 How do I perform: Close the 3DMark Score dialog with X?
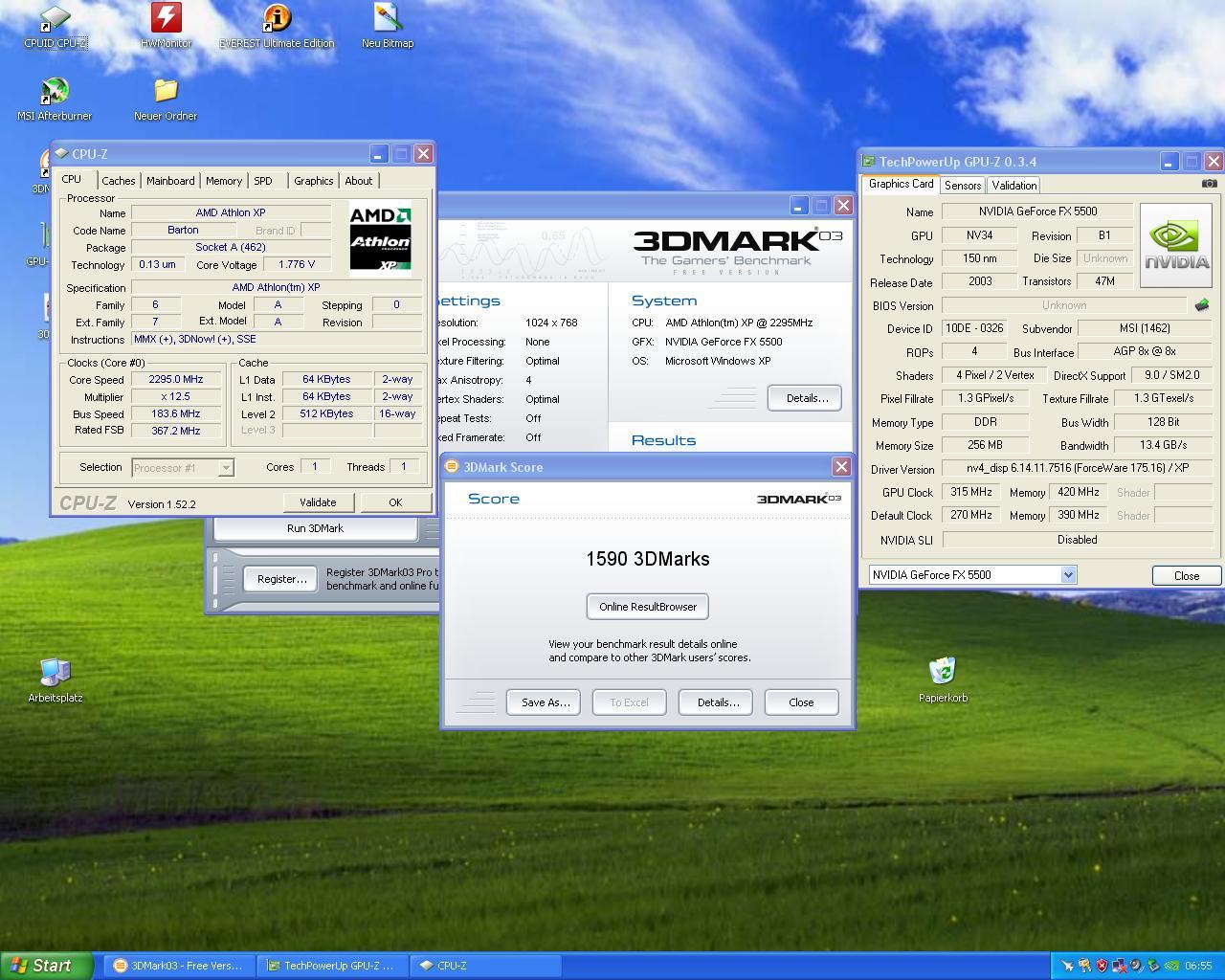click(841, 466)
